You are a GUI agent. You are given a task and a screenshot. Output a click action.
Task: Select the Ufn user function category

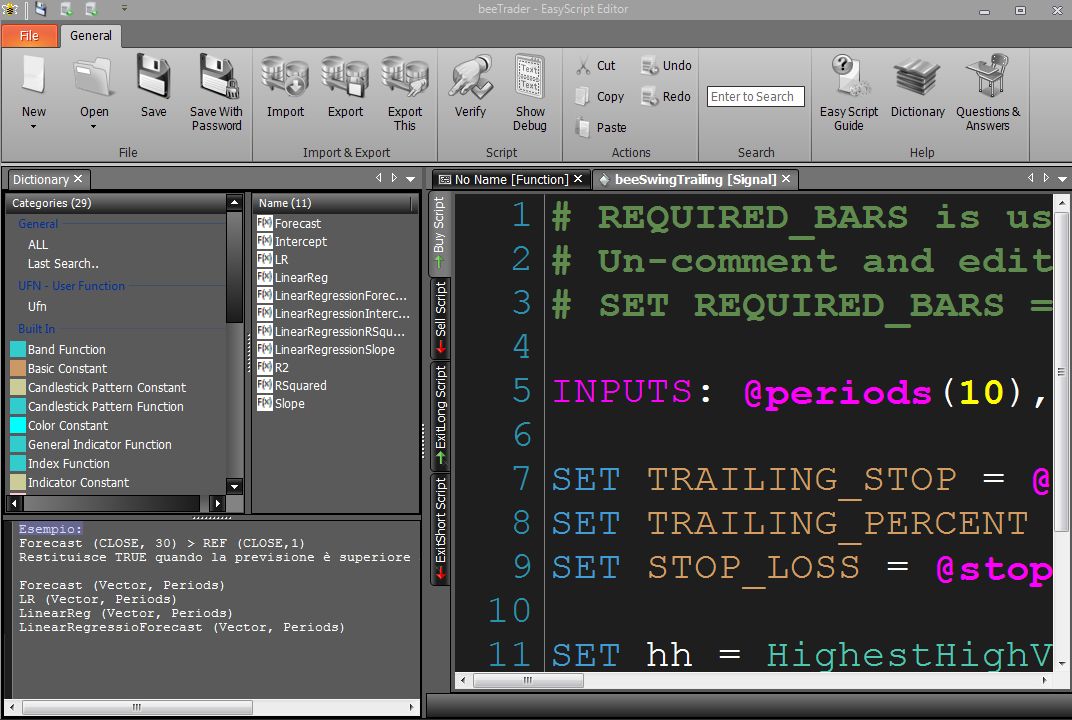point(37,306)
